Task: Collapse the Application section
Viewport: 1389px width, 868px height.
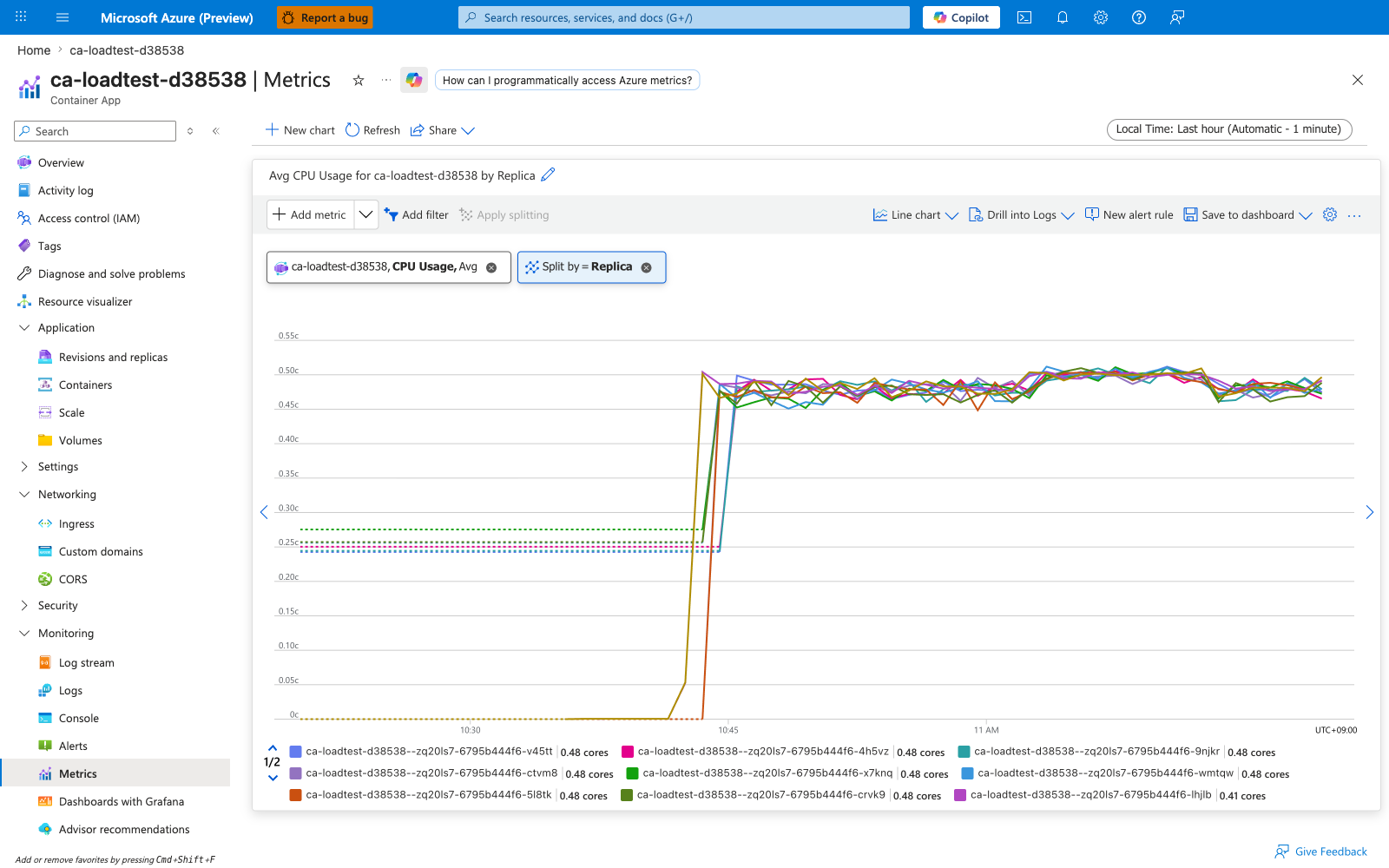Action: (x=24, y=328)
